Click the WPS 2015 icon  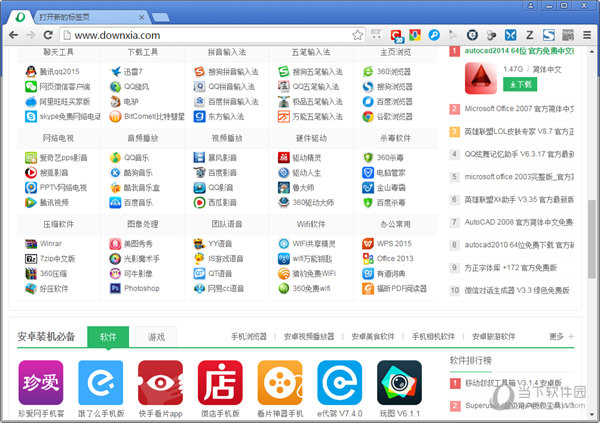368,243
